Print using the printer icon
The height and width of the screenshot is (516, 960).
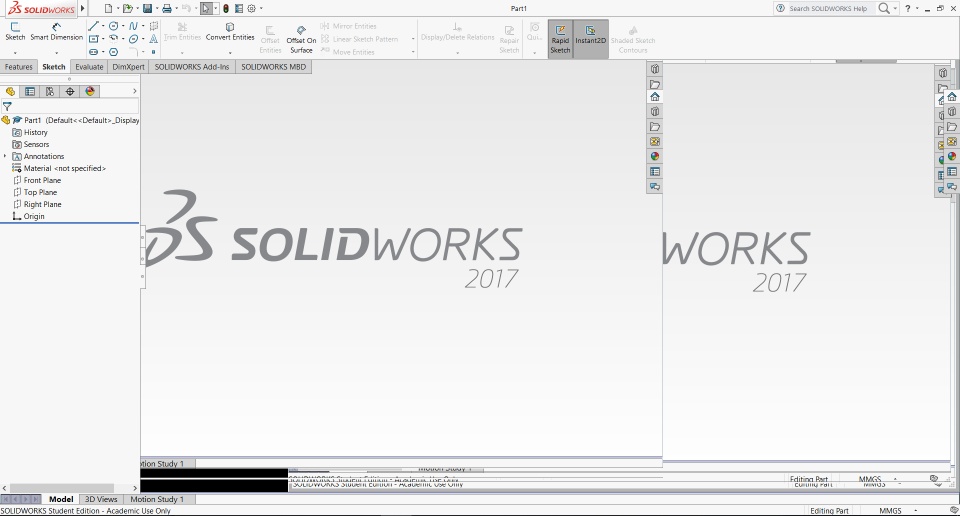point(167,9)
